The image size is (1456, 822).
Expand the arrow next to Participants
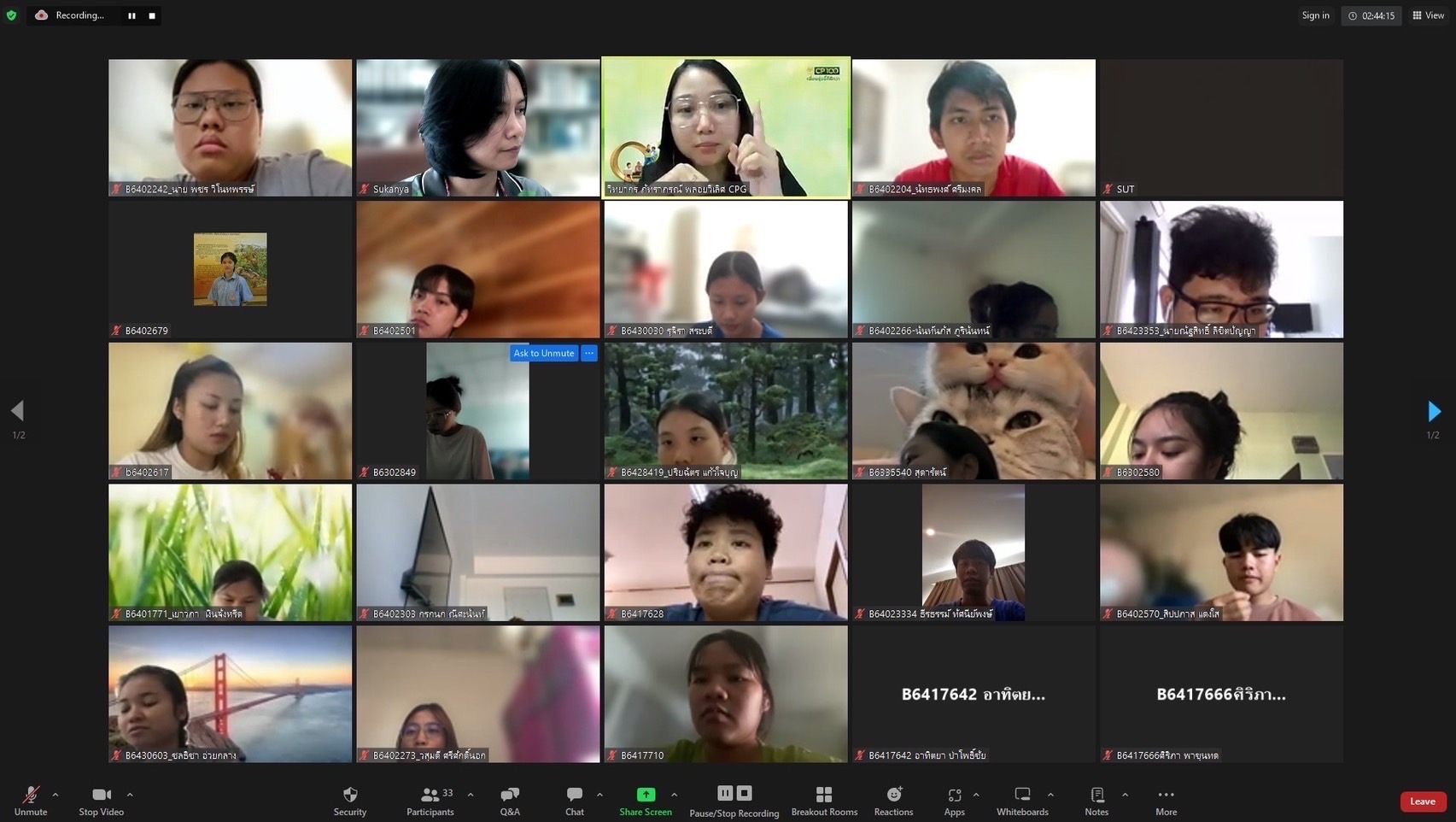(x=471, y=795)
